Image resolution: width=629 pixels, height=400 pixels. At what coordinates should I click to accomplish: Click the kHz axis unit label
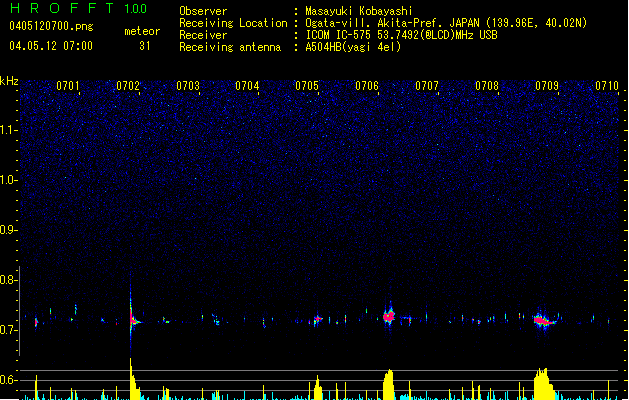coord(9,81)
